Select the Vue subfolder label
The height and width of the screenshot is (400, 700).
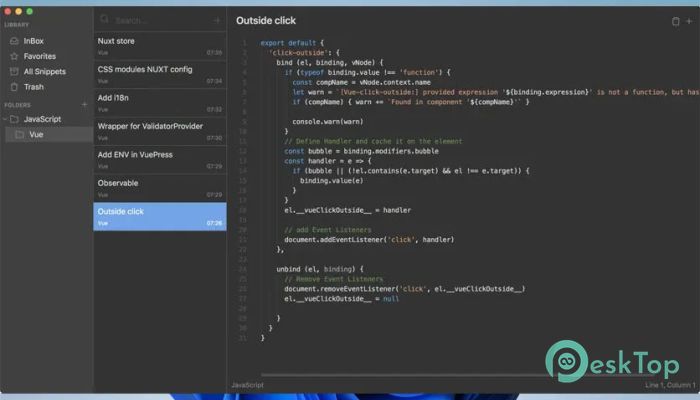click(36, 134)
